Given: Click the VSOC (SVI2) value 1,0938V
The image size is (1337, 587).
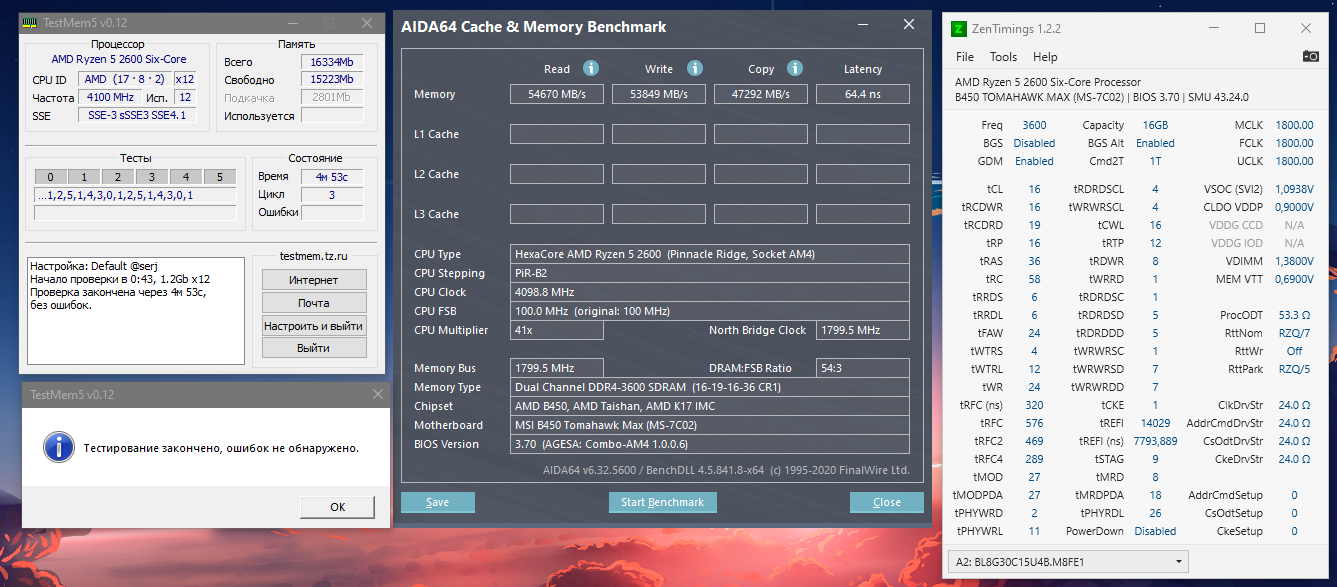Looking at the screenshot, I should point(1296,189).
